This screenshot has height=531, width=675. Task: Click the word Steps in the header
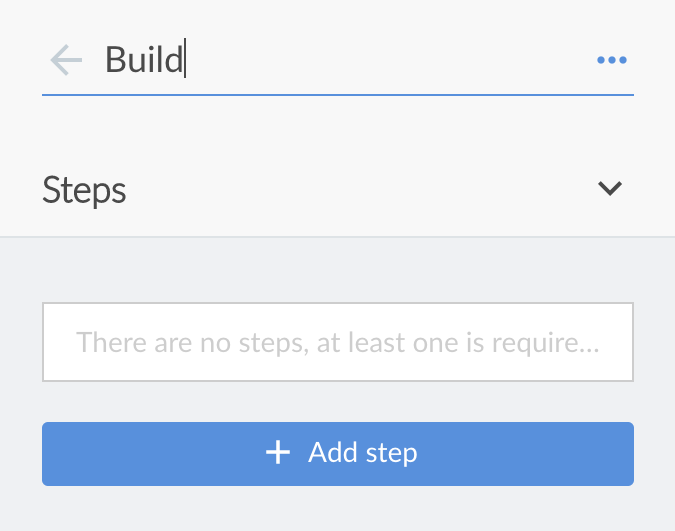[x=85, y=189]
